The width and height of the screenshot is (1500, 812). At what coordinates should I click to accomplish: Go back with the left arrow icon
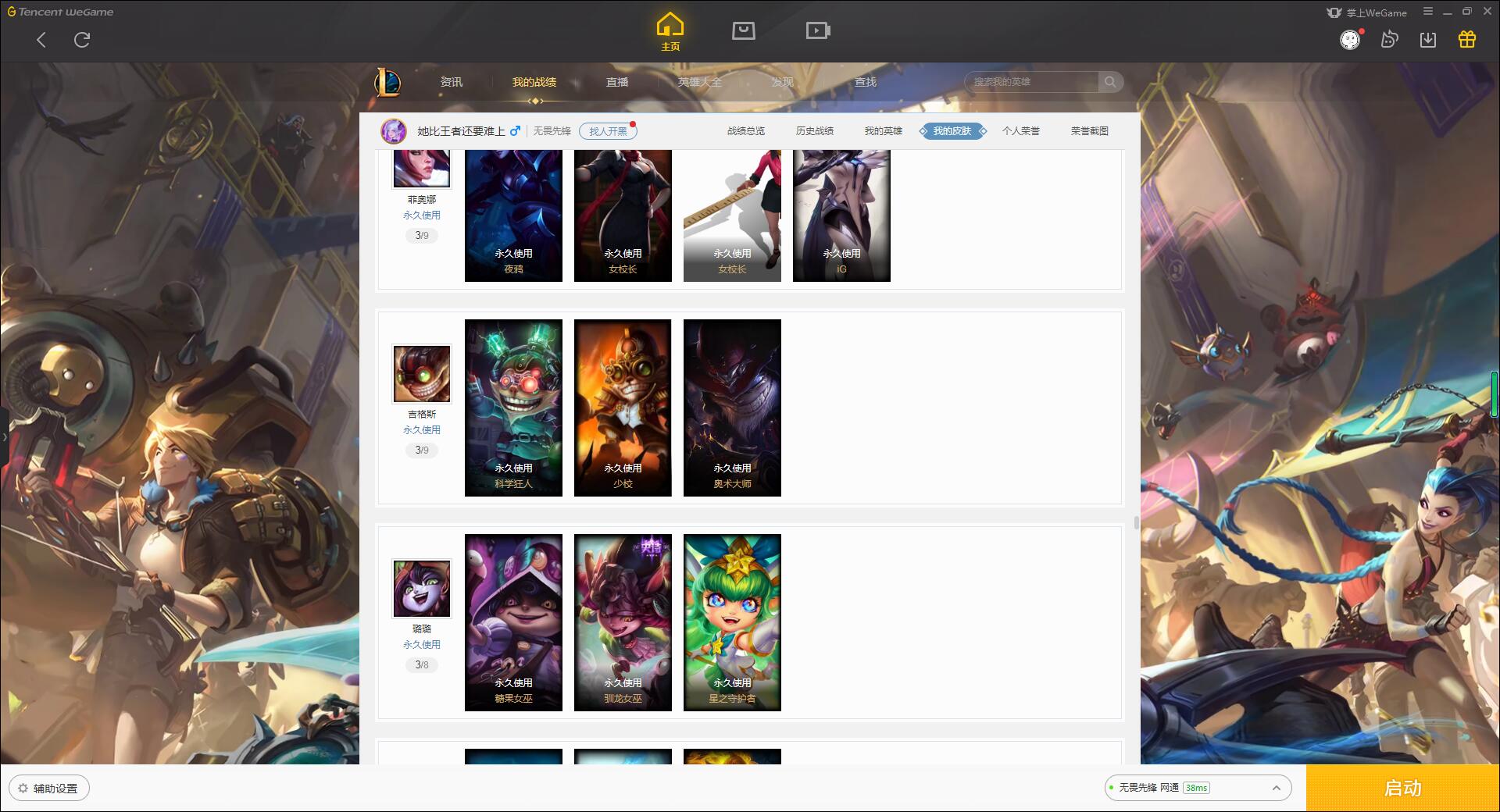tap(41, 40)
